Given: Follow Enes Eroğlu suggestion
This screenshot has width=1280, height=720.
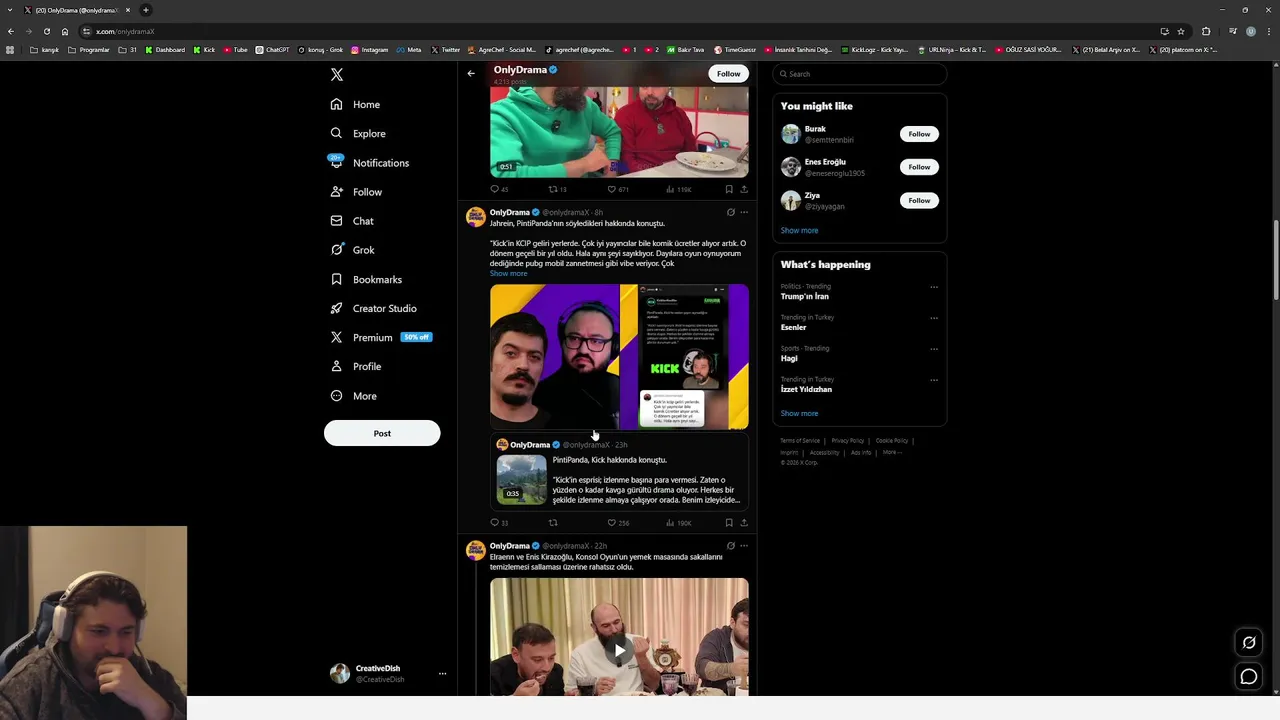Looking at the screenshot, I should 919,167.
